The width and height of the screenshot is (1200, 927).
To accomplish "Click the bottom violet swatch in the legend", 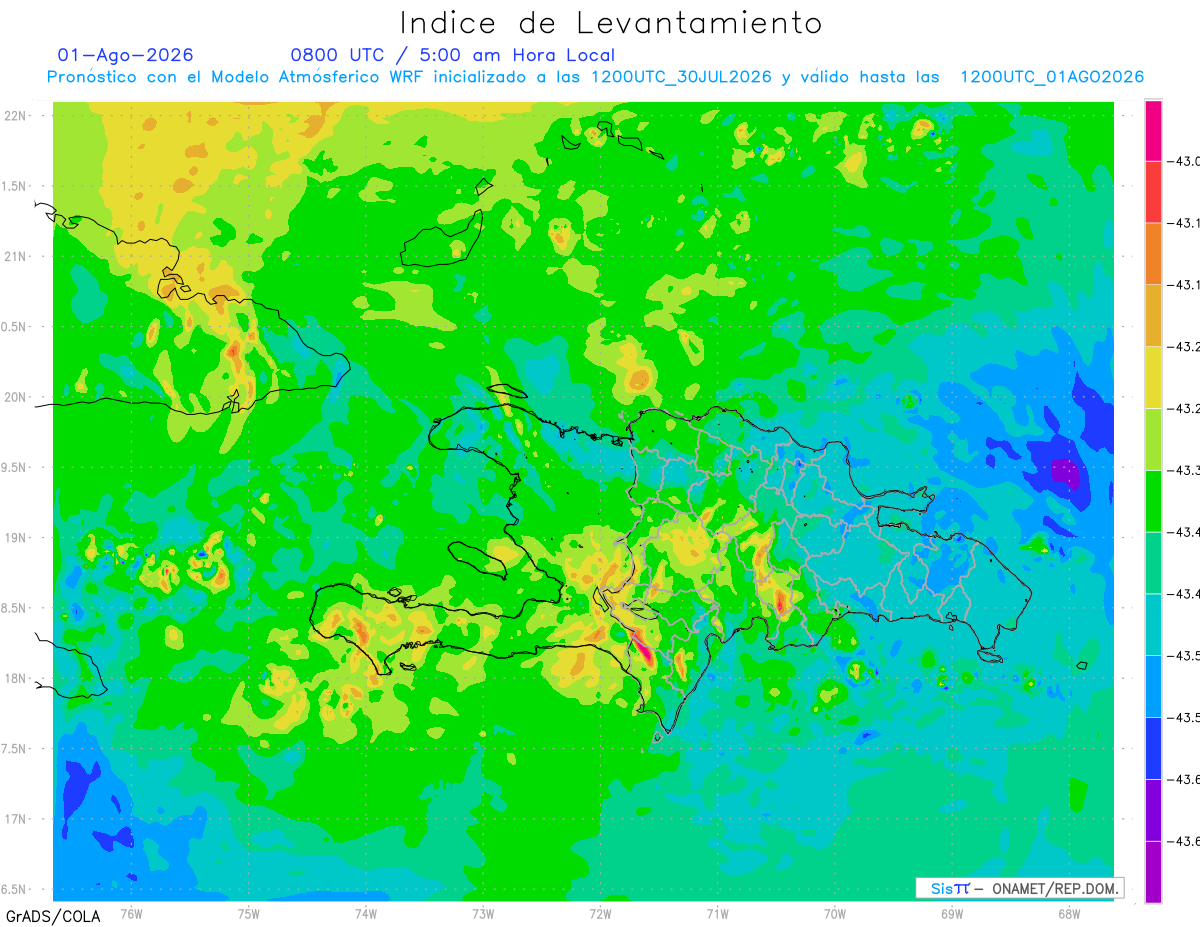I will tap(1153, 872).
